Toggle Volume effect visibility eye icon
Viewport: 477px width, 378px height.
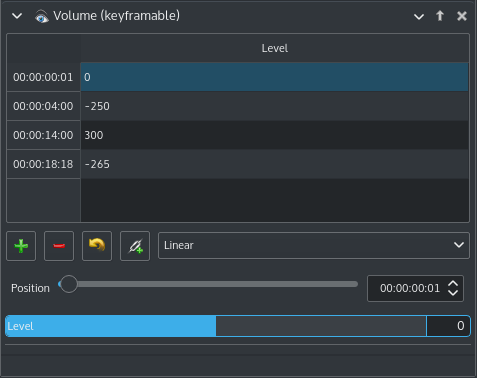[42, 16]
